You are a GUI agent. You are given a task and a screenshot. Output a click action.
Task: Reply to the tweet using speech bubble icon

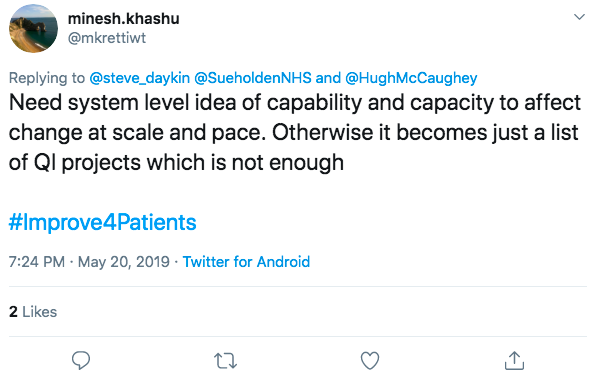tap(81, 360)
